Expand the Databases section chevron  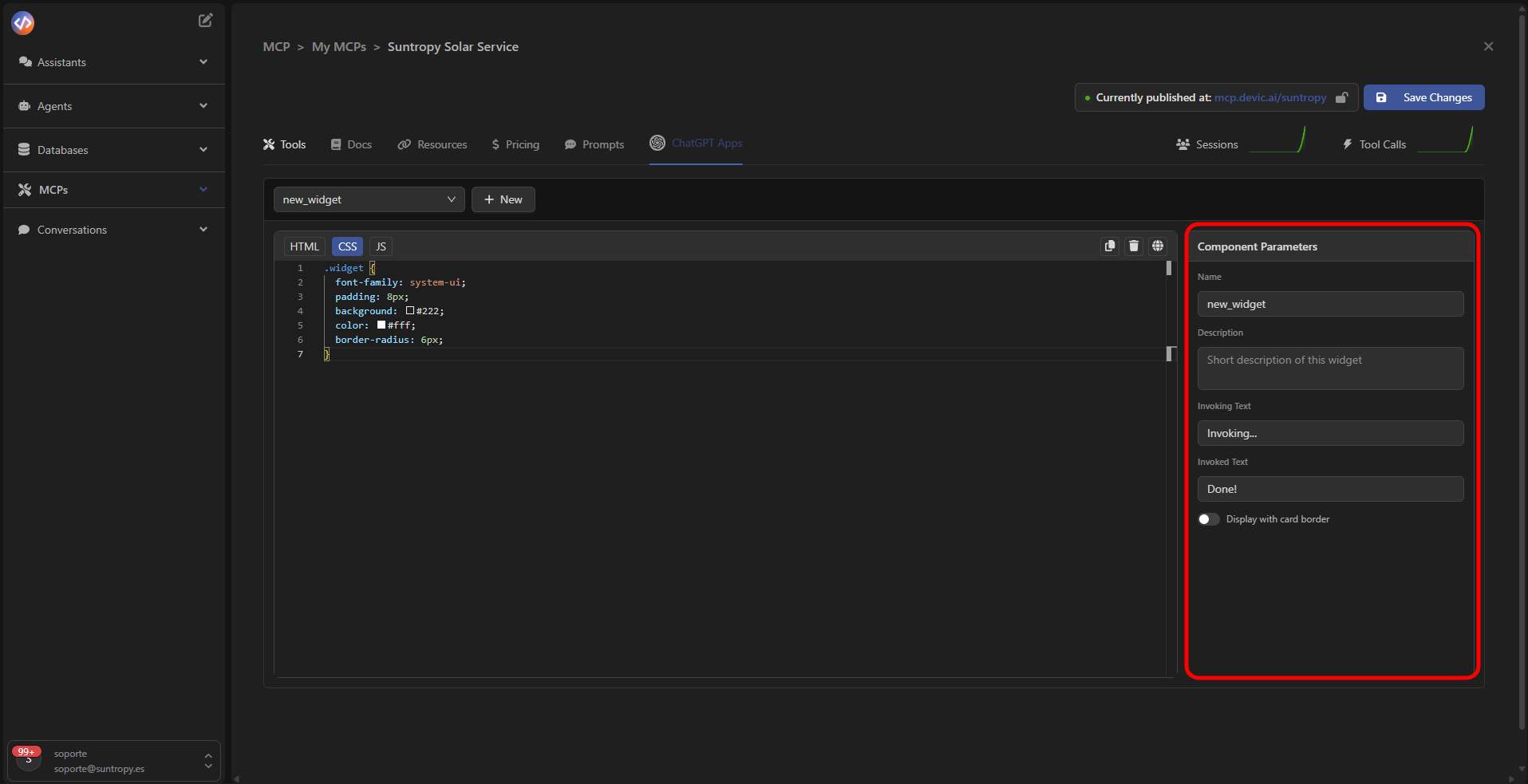[x=203, y=149]
